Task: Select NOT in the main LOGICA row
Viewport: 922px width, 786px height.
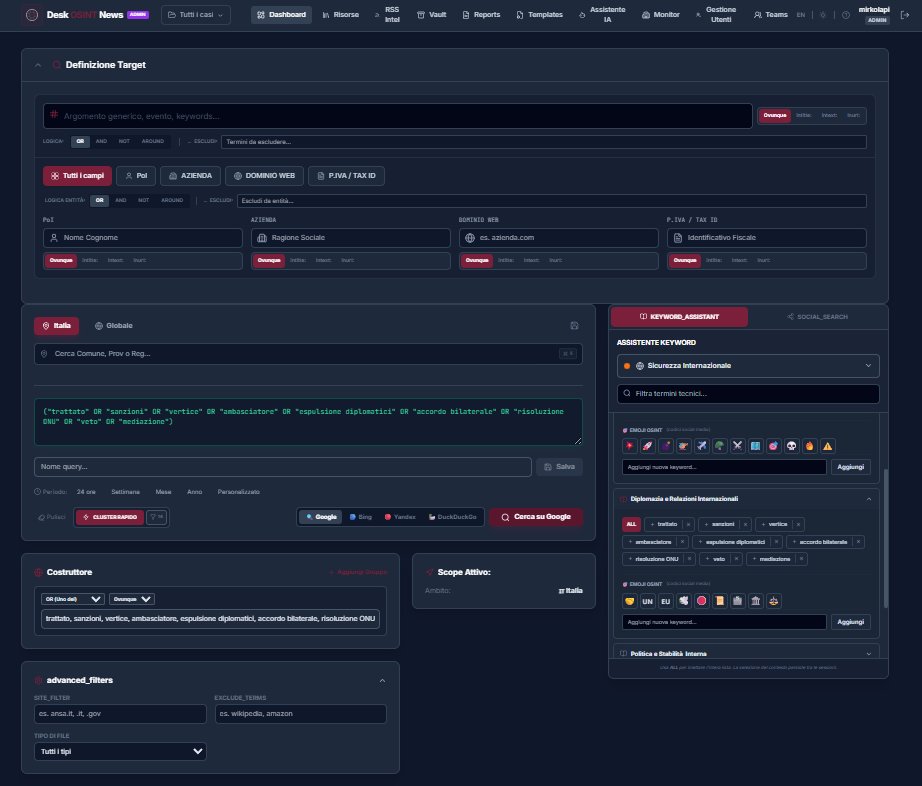Action: tap(124, 141)
